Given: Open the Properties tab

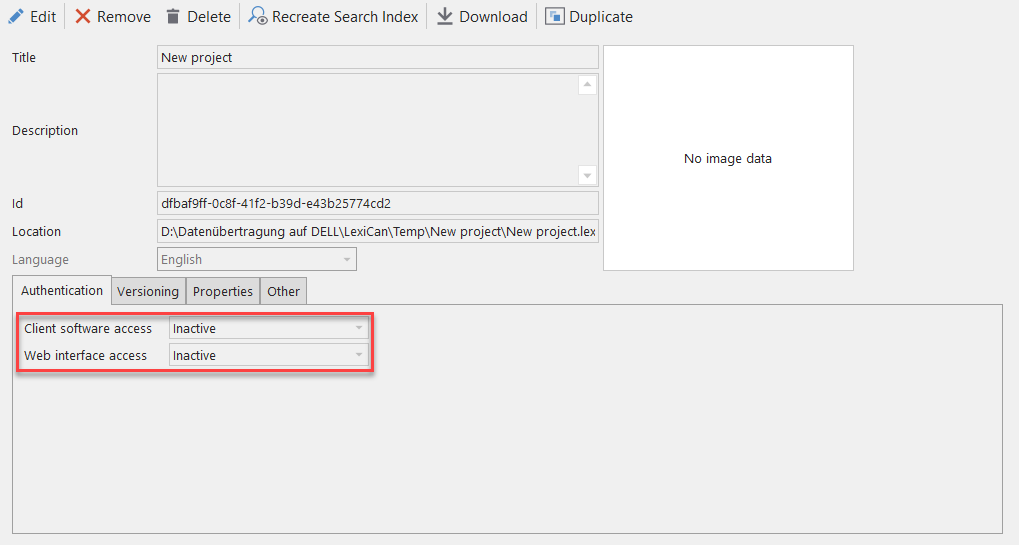Looking at the screenshot, I should tap(222, 291).
